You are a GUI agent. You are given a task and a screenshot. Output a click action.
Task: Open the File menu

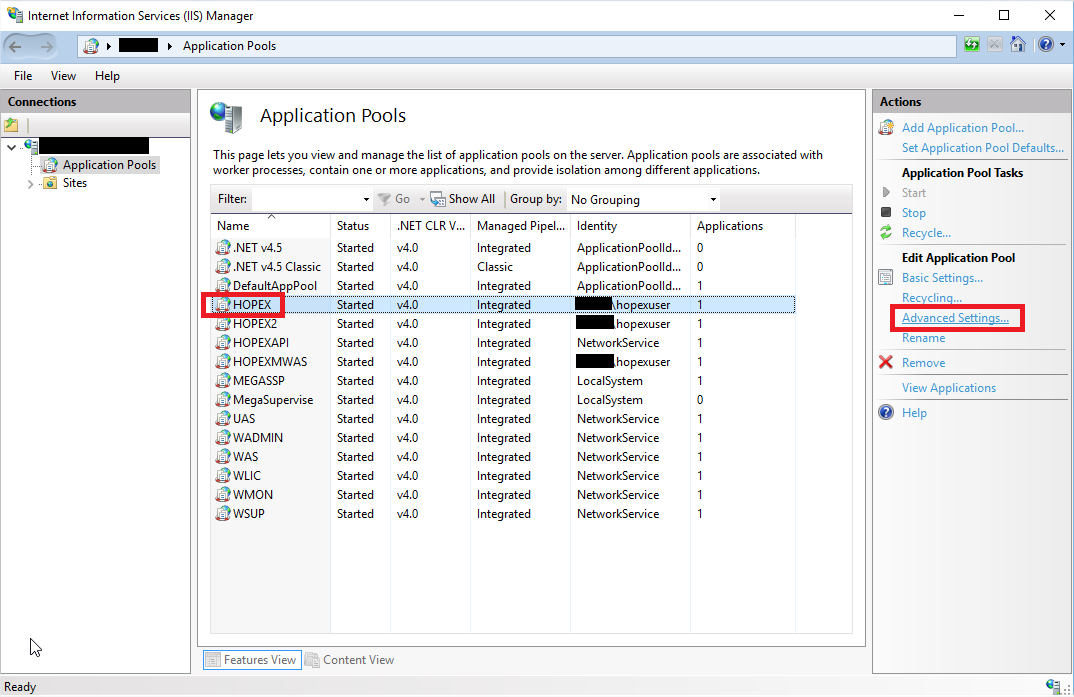click(x=23, y=76)
